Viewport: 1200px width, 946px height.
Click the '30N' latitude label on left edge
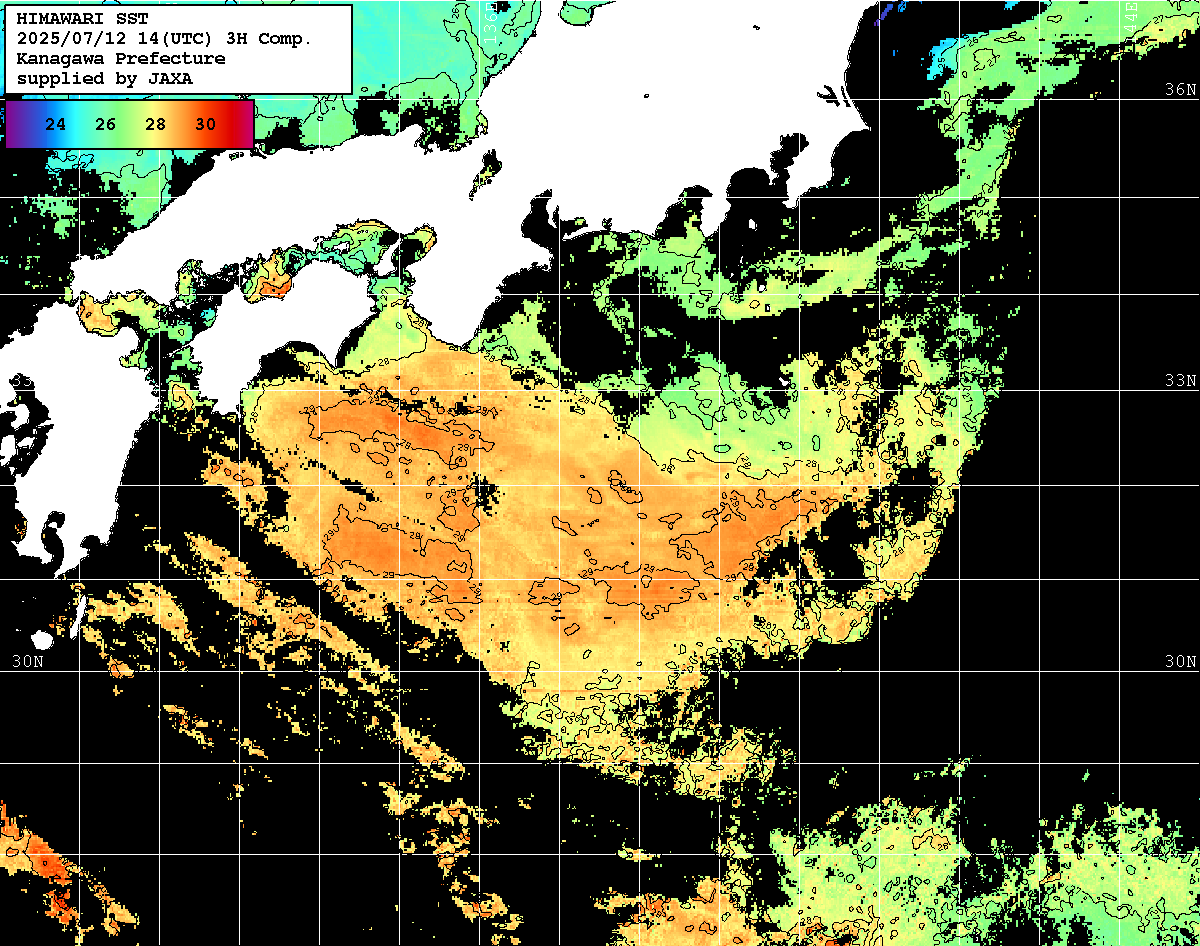pyautogui.click(x=28, y=661)
